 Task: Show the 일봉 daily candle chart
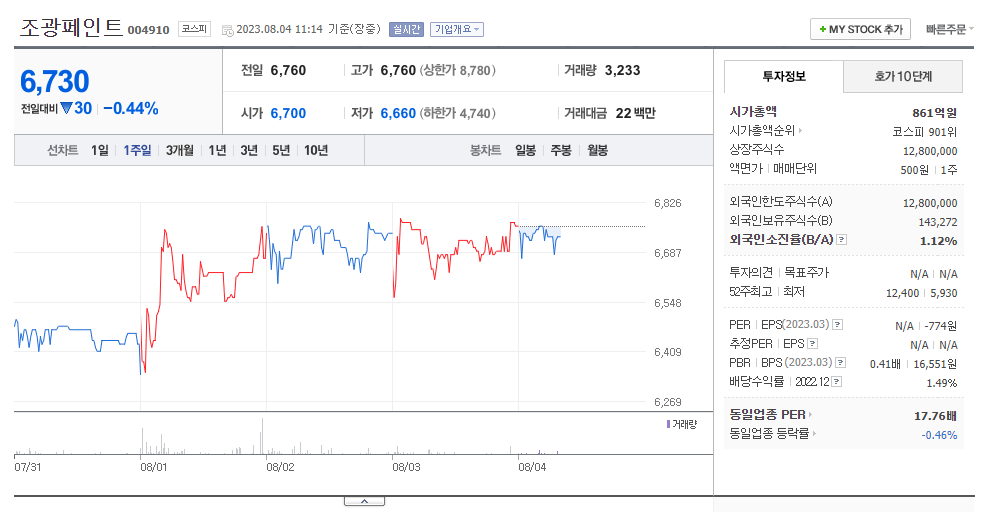click(525, 151)
